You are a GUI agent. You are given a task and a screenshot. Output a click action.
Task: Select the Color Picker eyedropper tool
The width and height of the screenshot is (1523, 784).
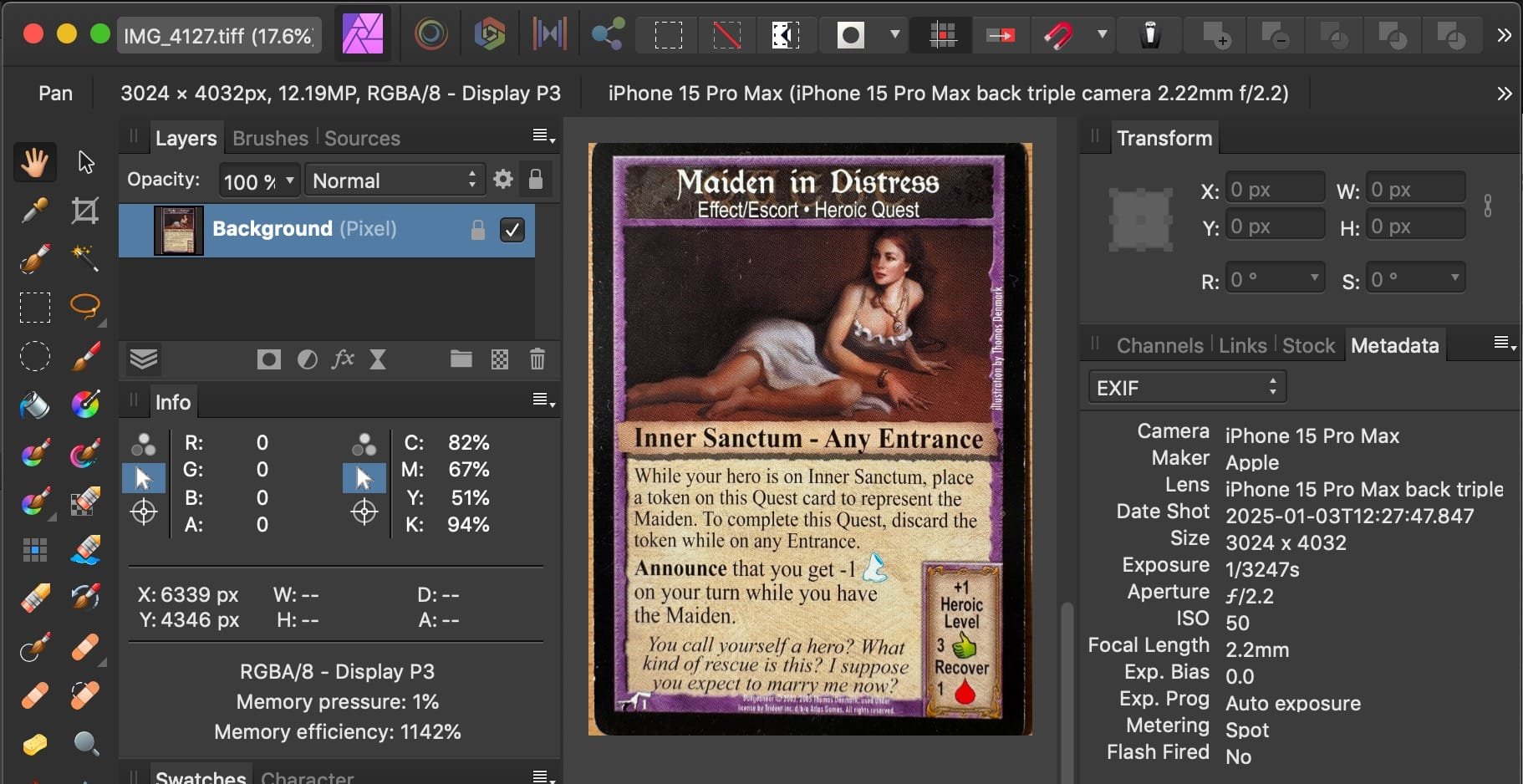[x=34, y=210]
